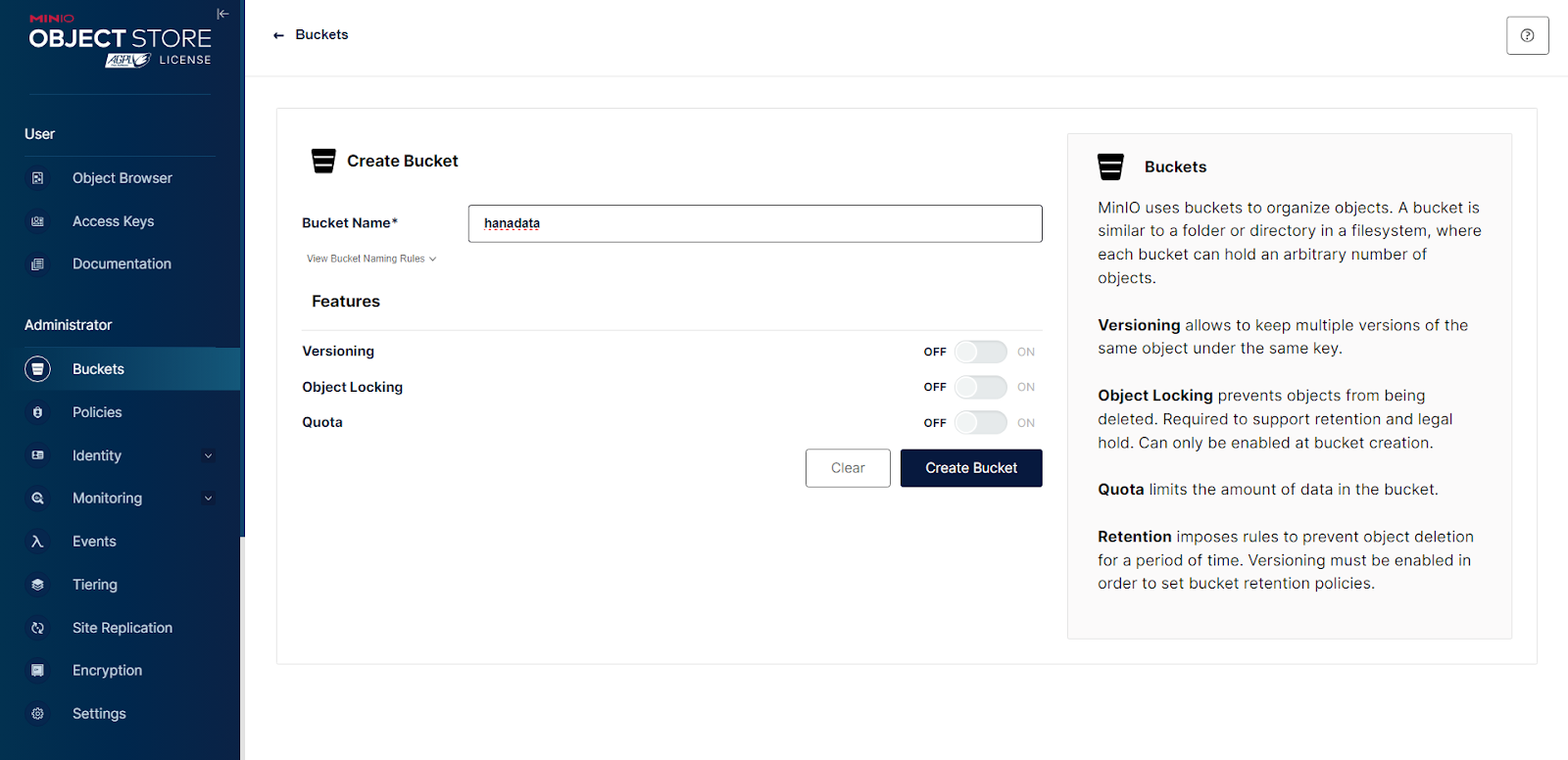
Task: Click the Events lambda icon
Action: click(x=37, y=542)
